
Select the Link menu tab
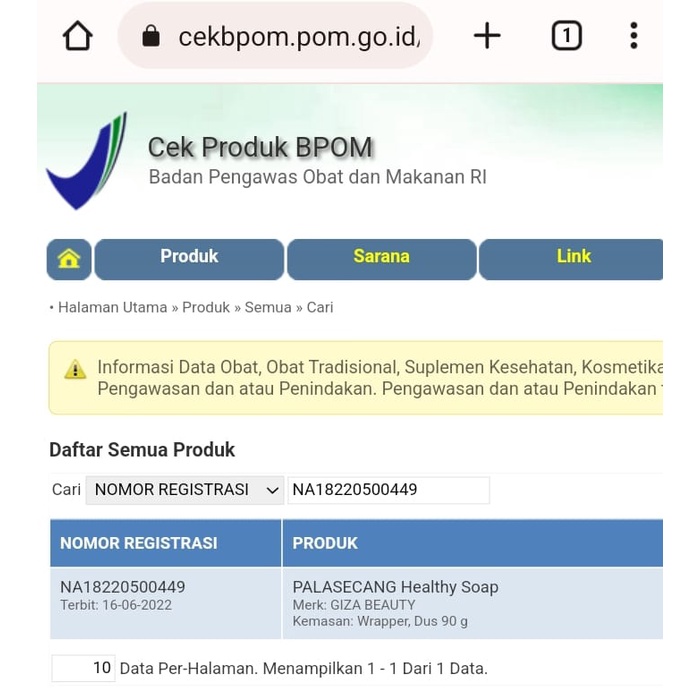[x=573, y=258]
